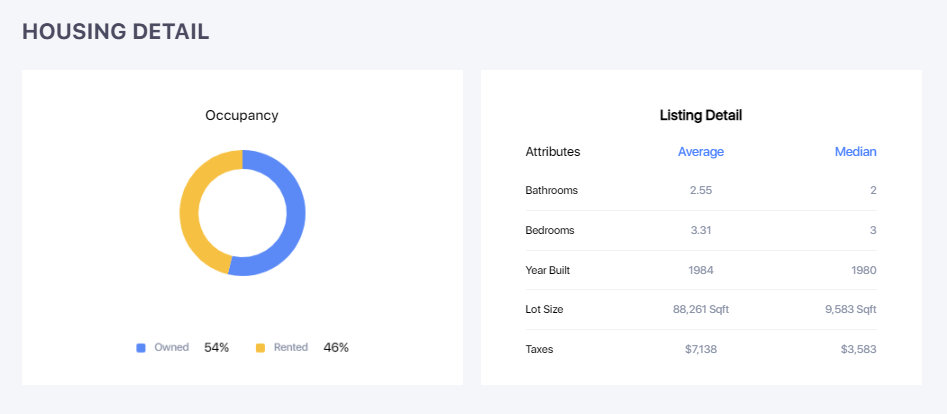Select the Average column header

[700, 152]
